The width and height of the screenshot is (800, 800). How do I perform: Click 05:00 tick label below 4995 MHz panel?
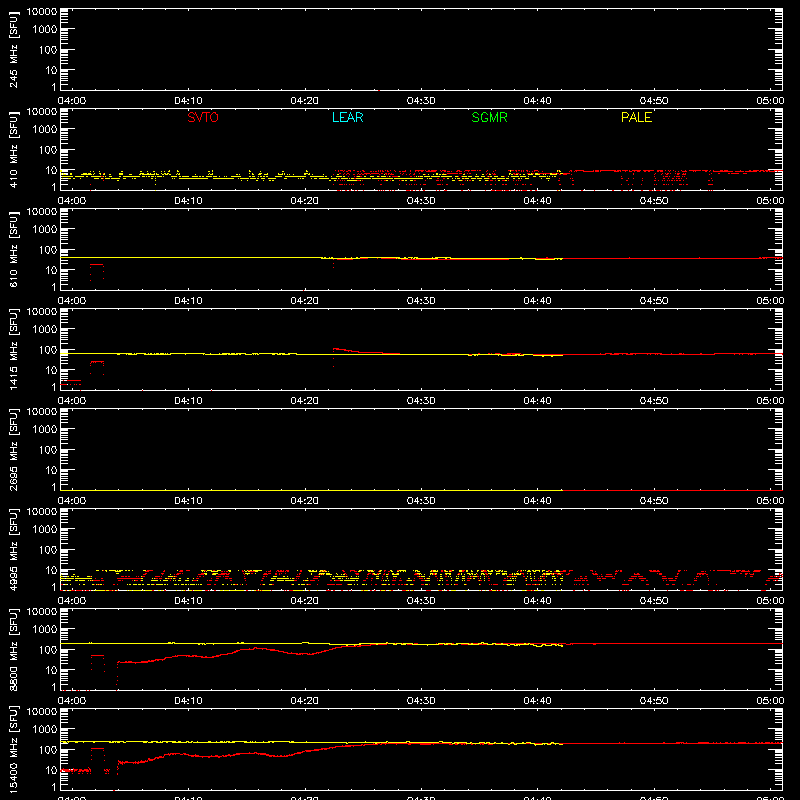coord(770,601)
